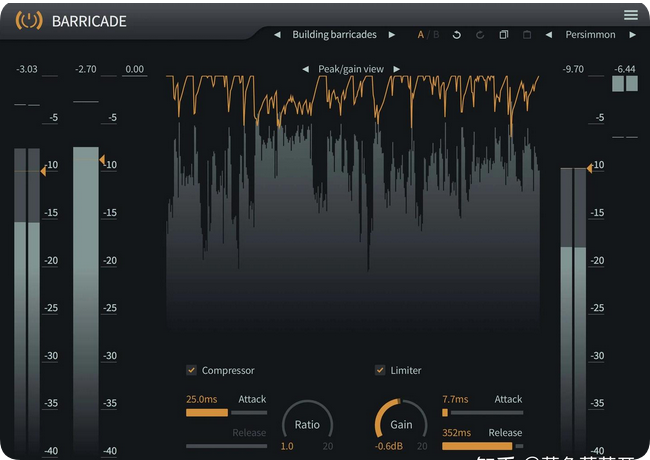650x460 pixels.
Task: Click the limiter Attack label
Action: coord(508,399)
